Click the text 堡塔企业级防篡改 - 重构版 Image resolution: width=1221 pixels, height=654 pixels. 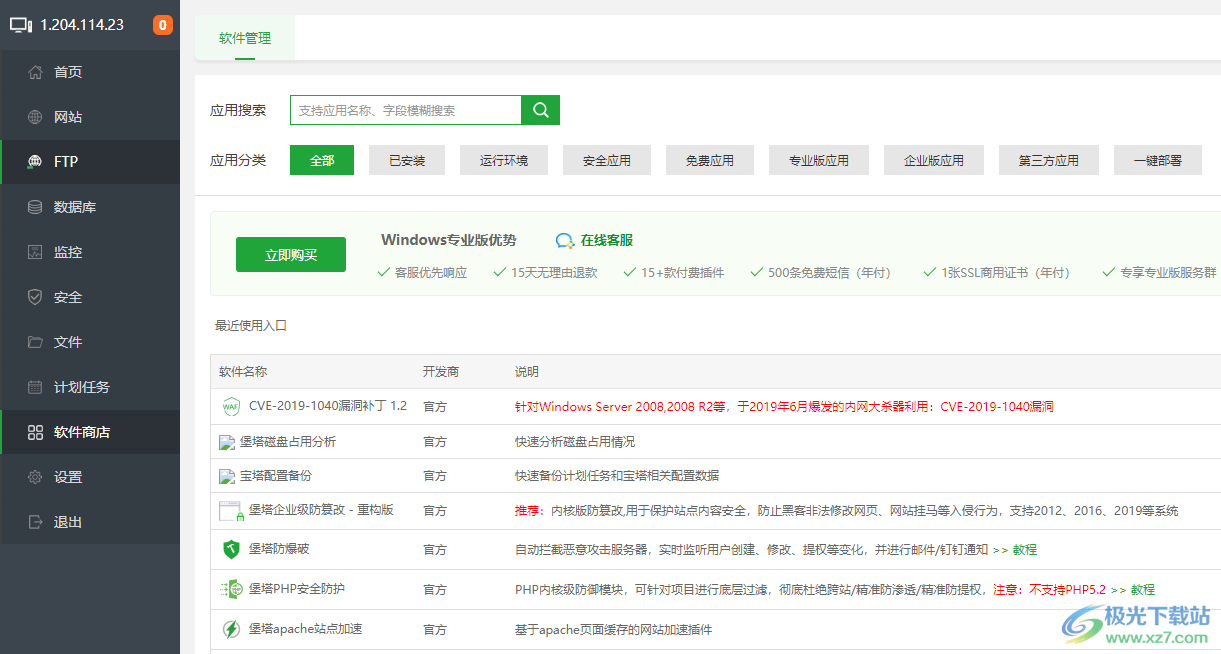click(321, 509)
